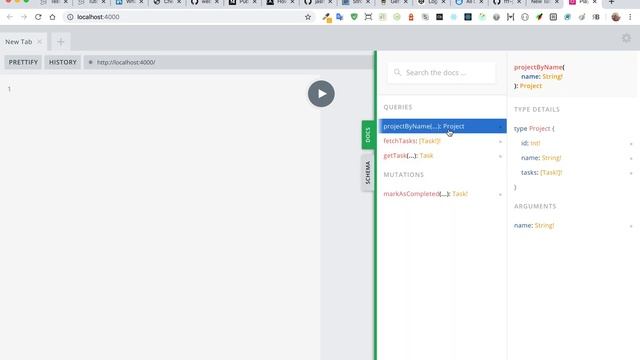Close the New Tab playground tab
Screen dimensions: 640x360
point(40,42)
